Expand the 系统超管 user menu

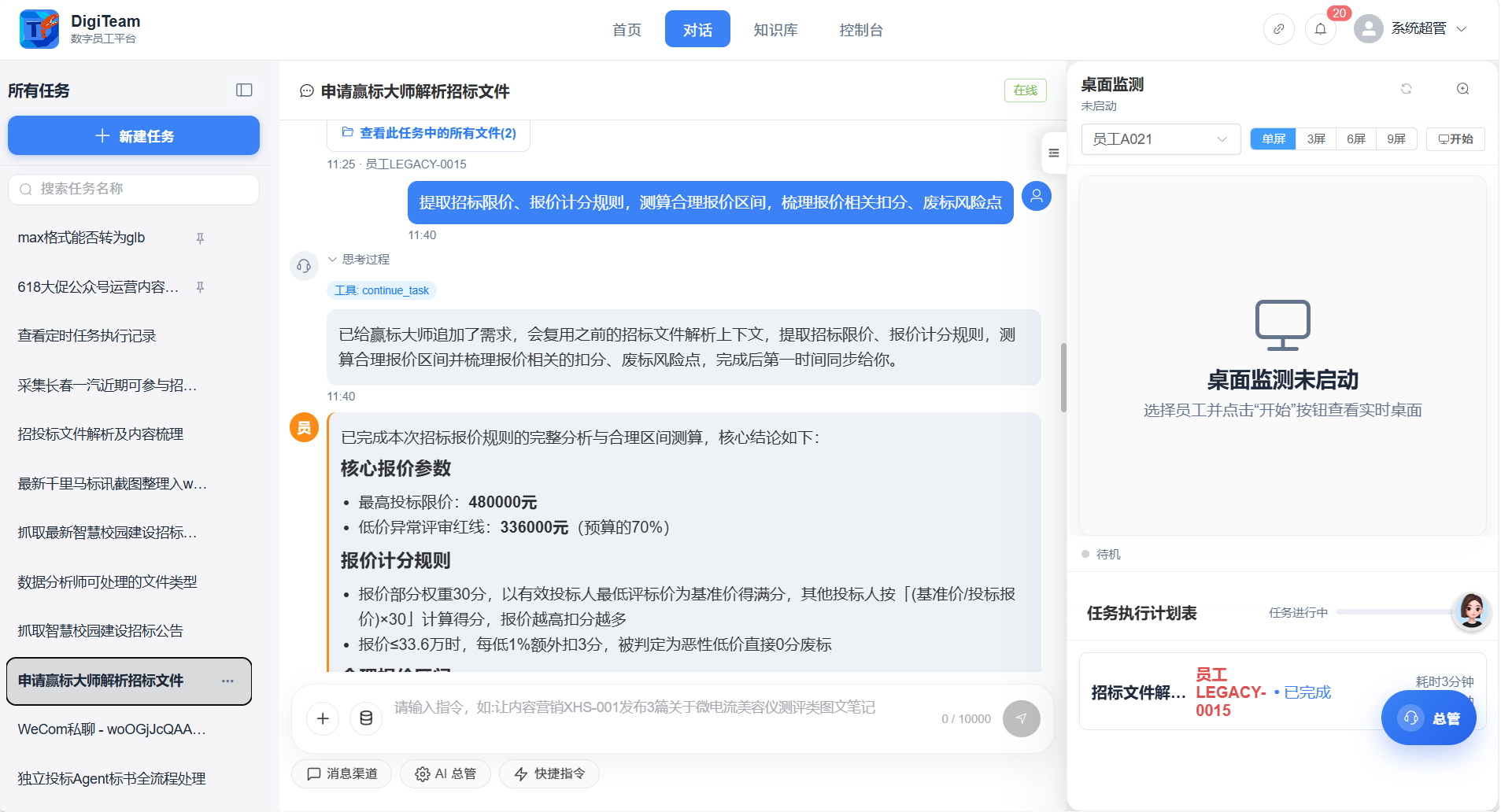1429,29
